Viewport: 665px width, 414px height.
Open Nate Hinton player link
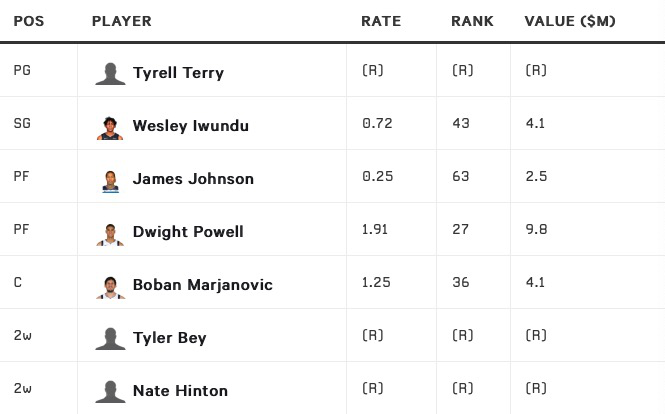[180, 391]
